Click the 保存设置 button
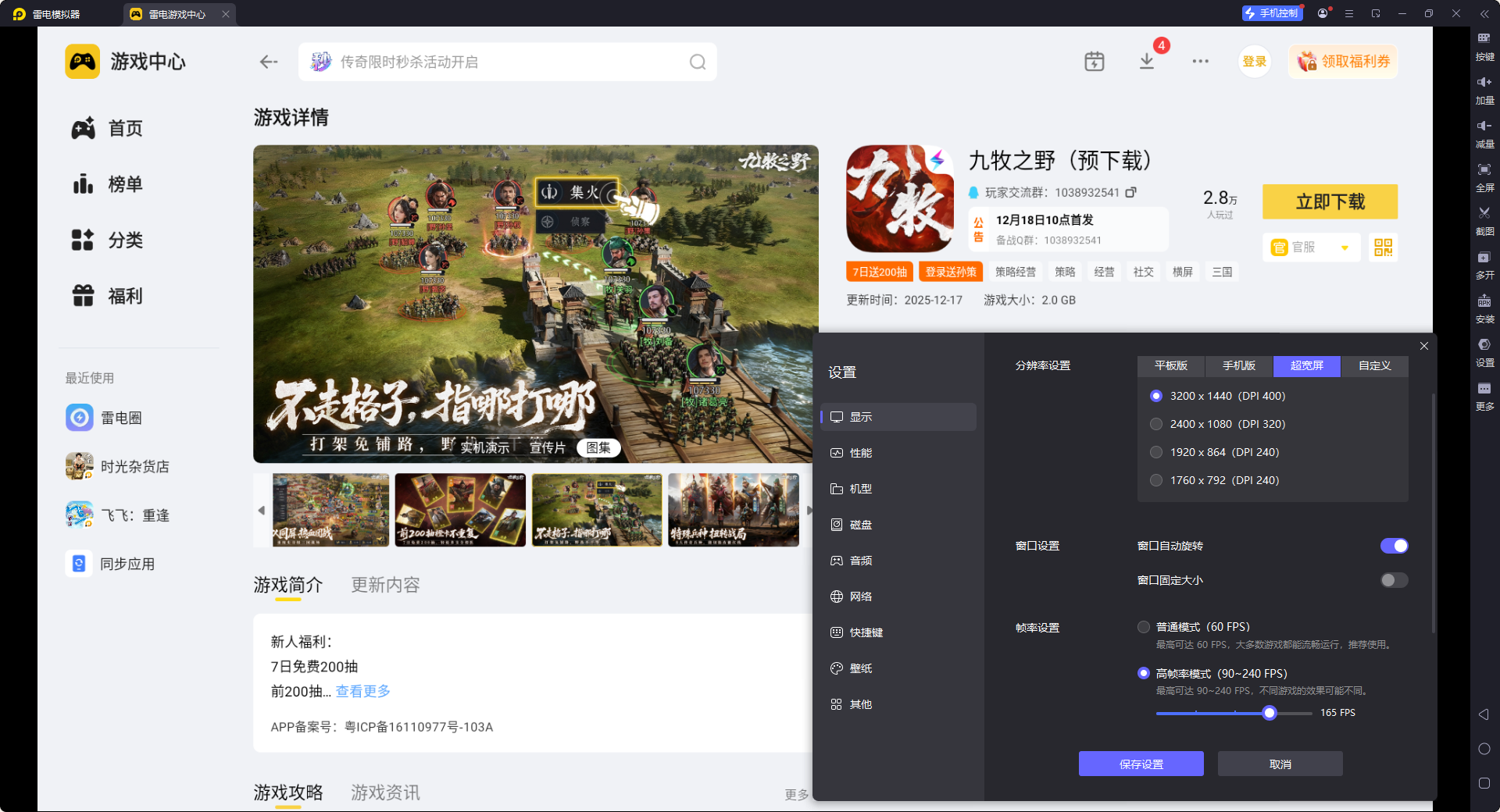The width and height of the screenshot is (1500, 812). coord(1141,764)
